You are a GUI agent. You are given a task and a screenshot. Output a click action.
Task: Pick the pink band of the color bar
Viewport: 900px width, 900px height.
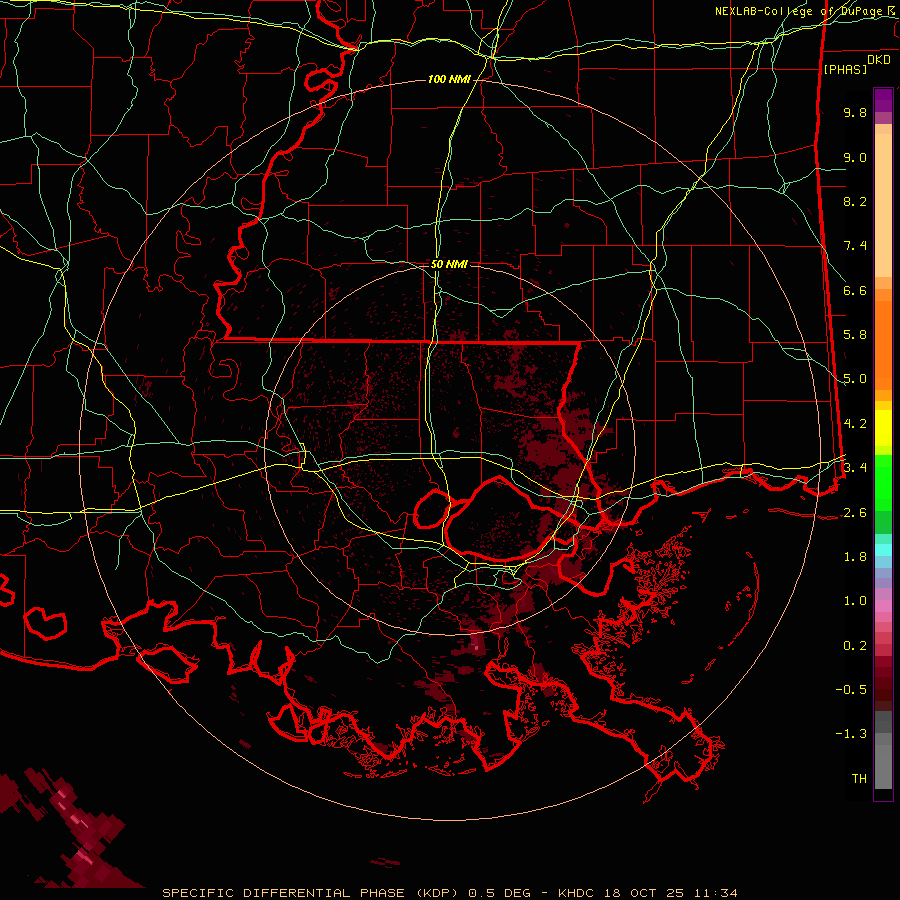(x=883, y=606)
